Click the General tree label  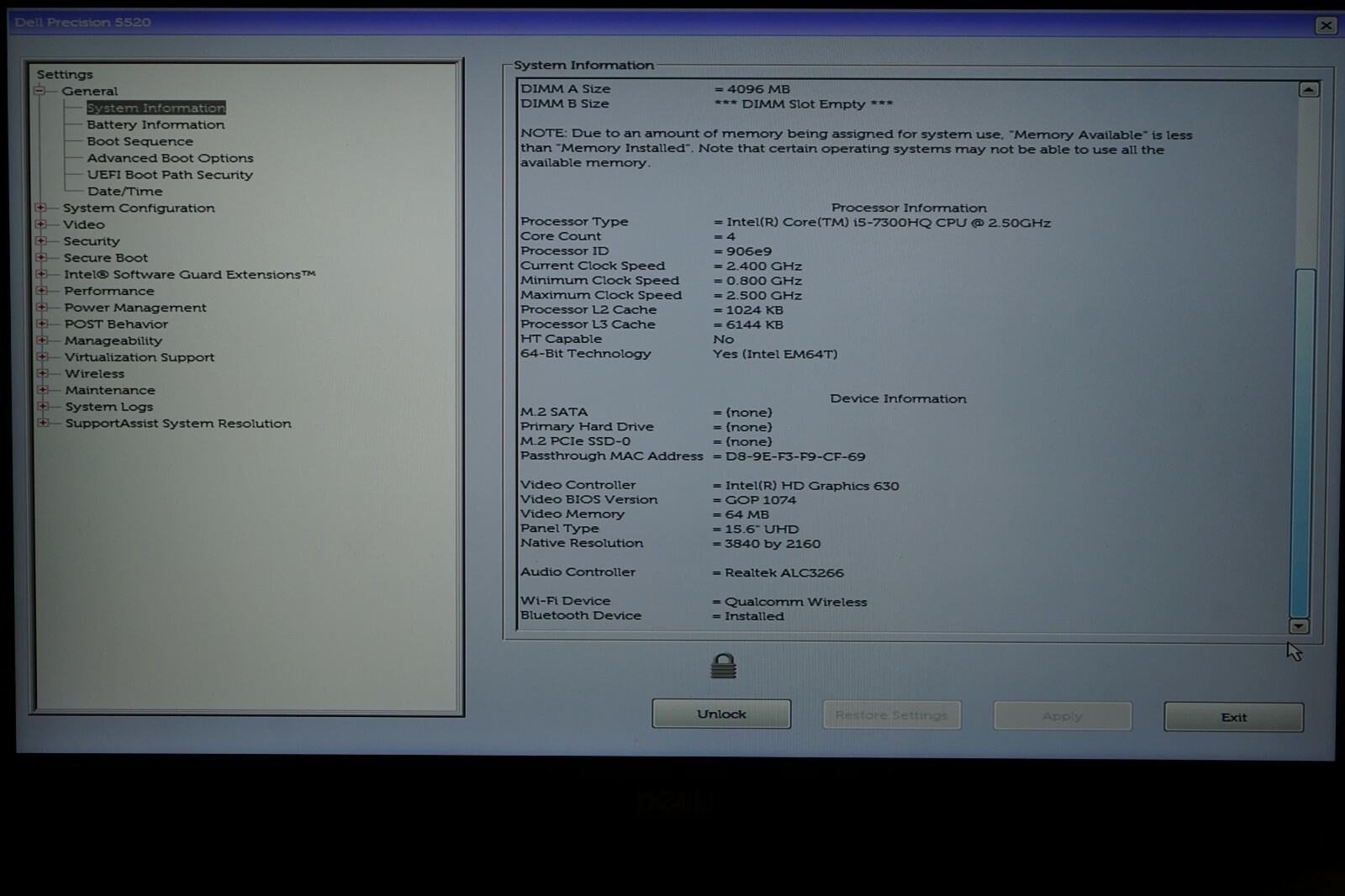[89, 91]
